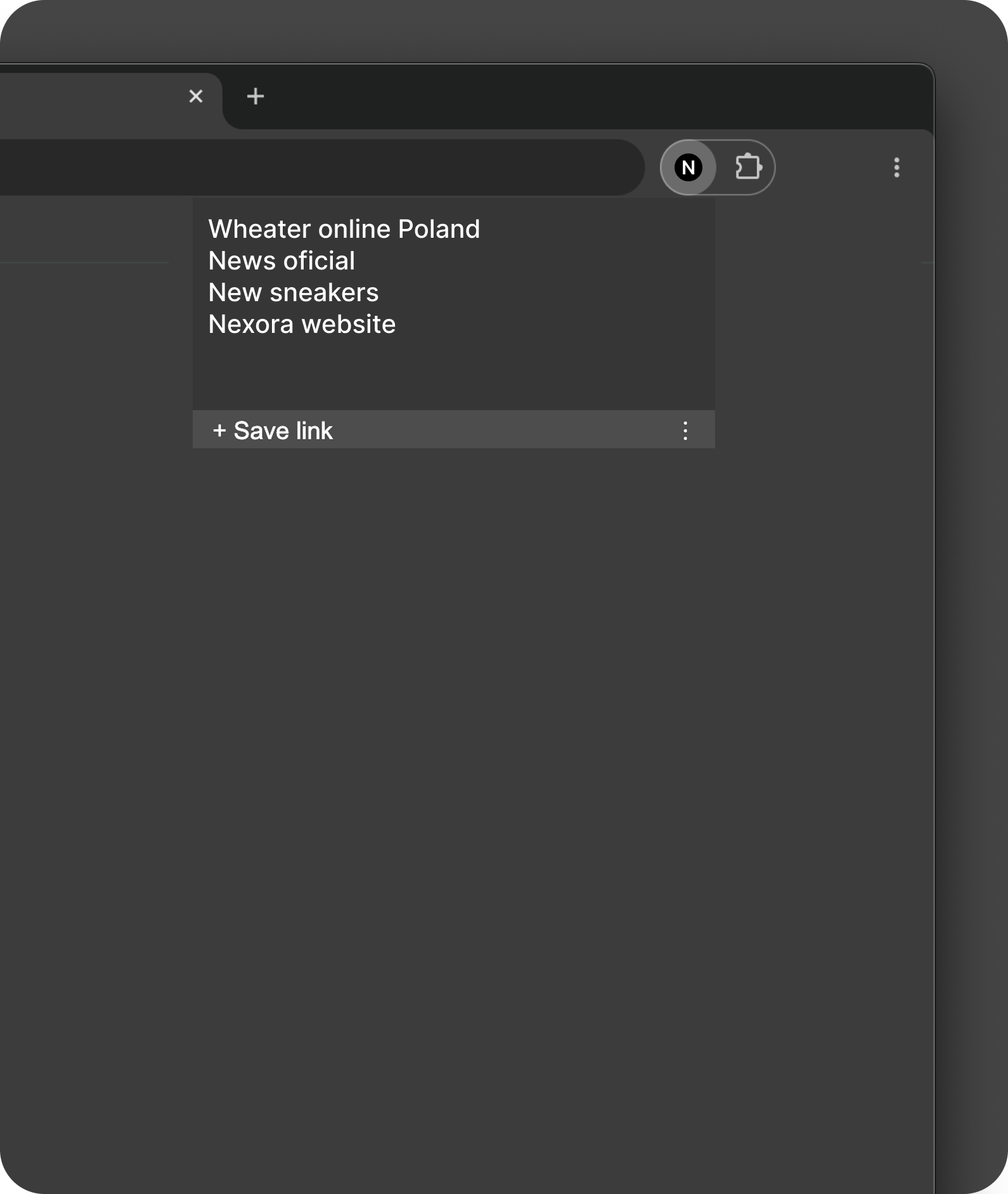Open the Wheater online Poland link
Screen dimensions: 1008x1194
pyautogui.click(x=344, y=229)
